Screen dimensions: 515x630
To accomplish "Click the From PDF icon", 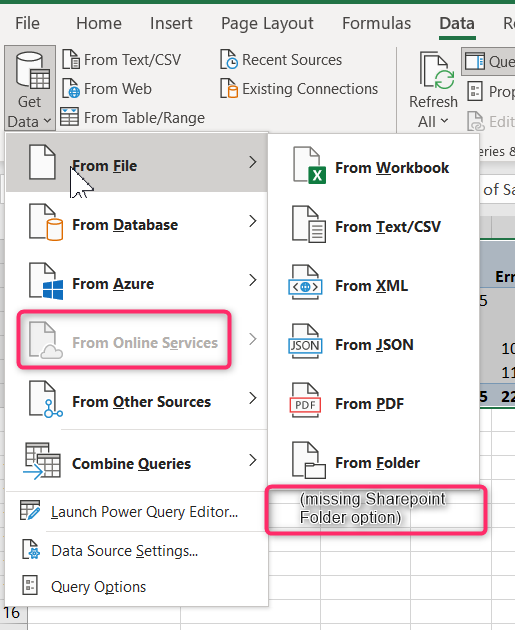I will [x=305, y=400].
